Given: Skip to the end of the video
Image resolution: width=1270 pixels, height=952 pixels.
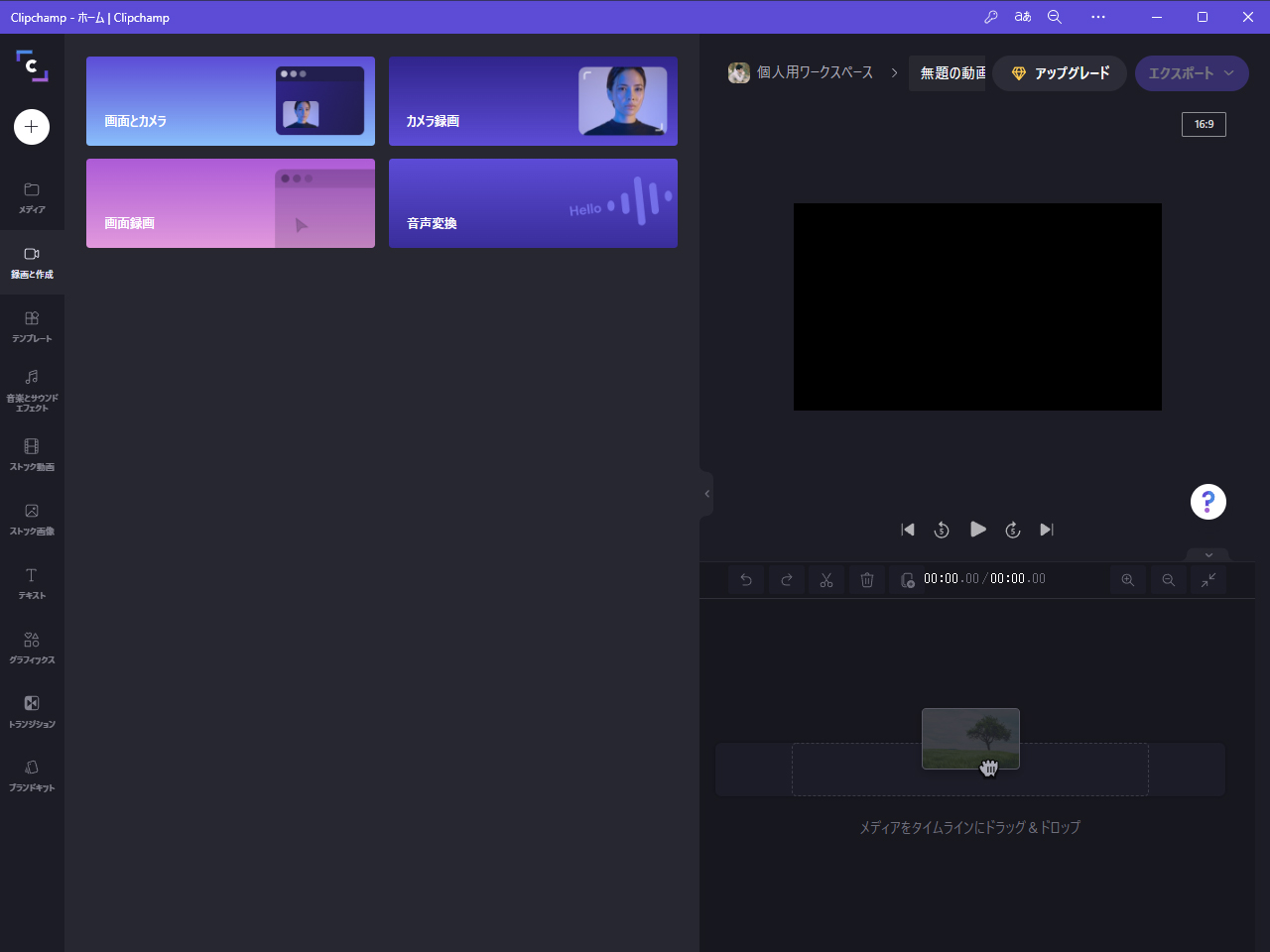Looking at the screenshot, I should point(1047,530).
